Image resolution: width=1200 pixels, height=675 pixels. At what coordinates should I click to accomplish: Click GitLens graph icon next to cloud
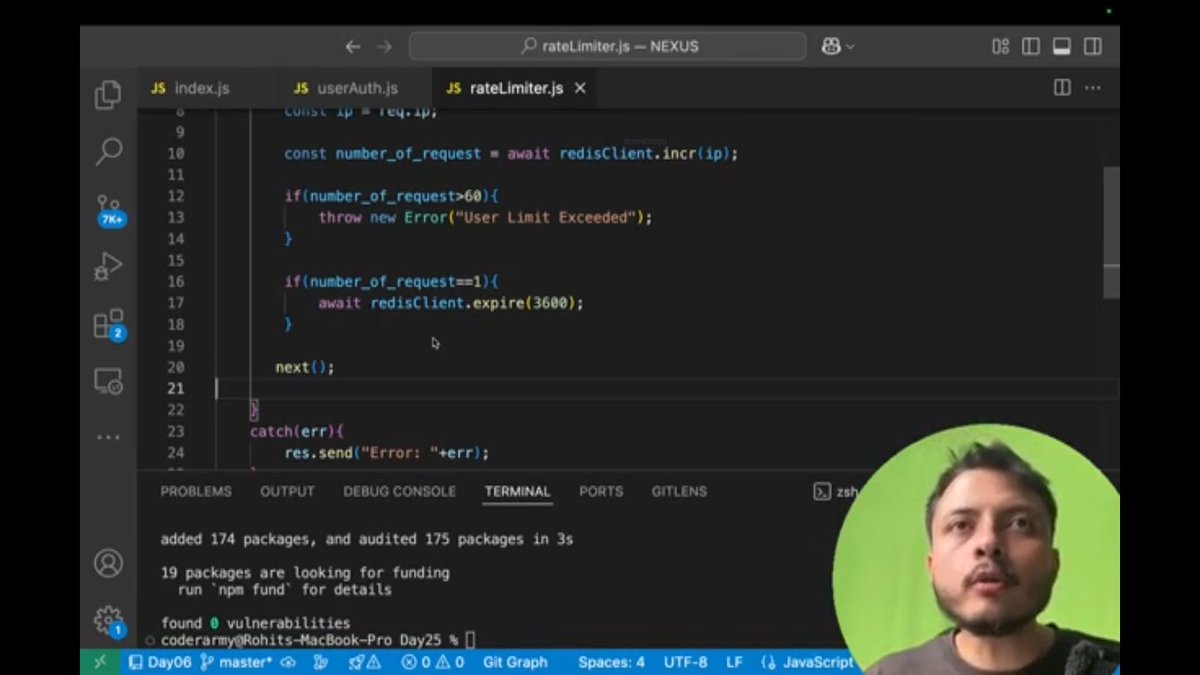point(320,662)
